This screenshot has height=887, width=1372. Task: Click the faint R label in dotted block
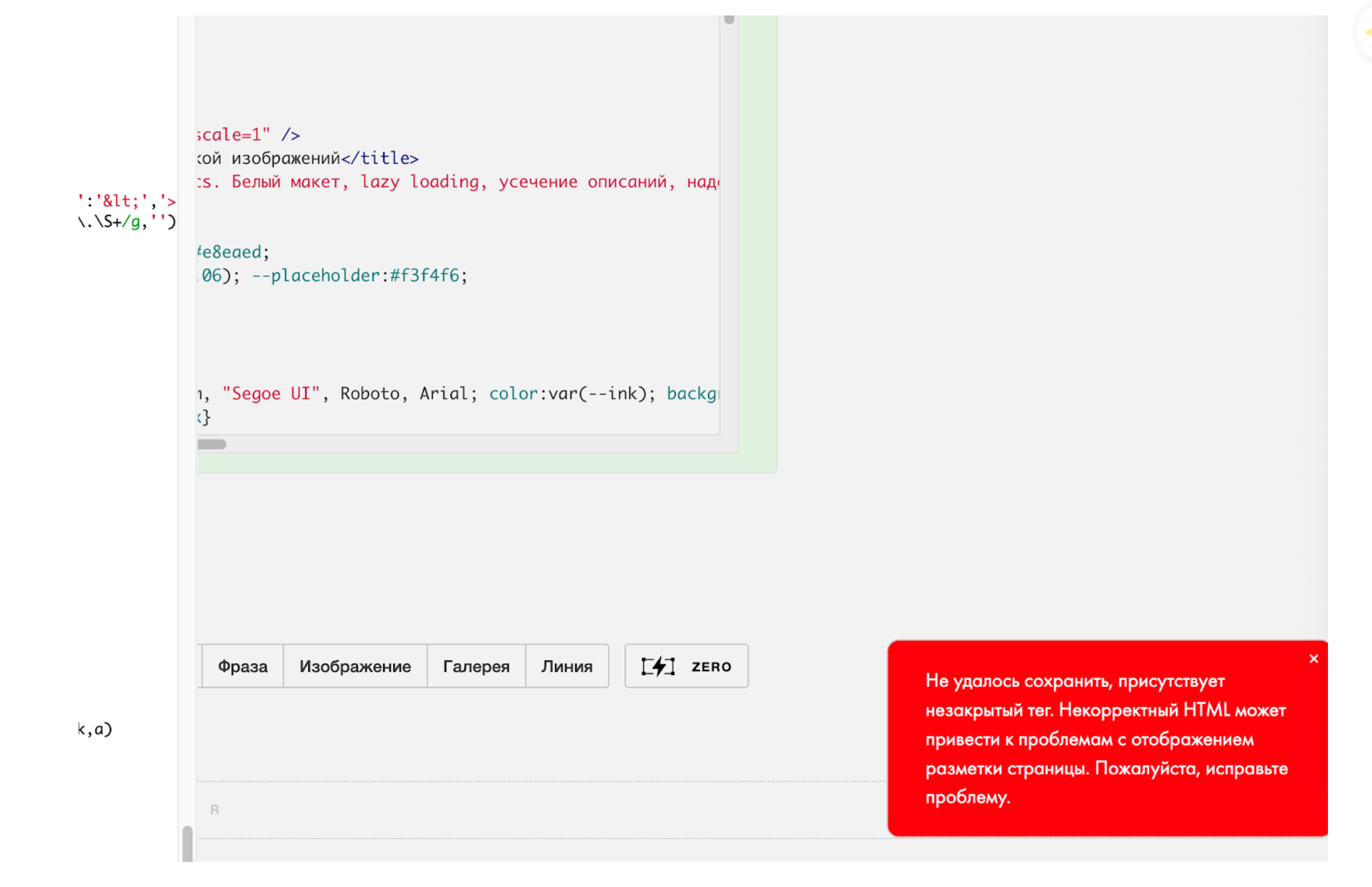point(215,810)
